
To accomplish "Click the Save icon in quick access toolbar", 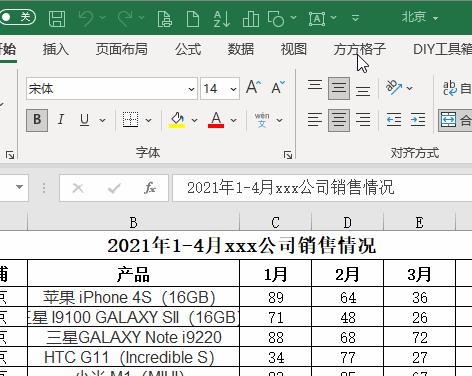I will tap(57, 18).
